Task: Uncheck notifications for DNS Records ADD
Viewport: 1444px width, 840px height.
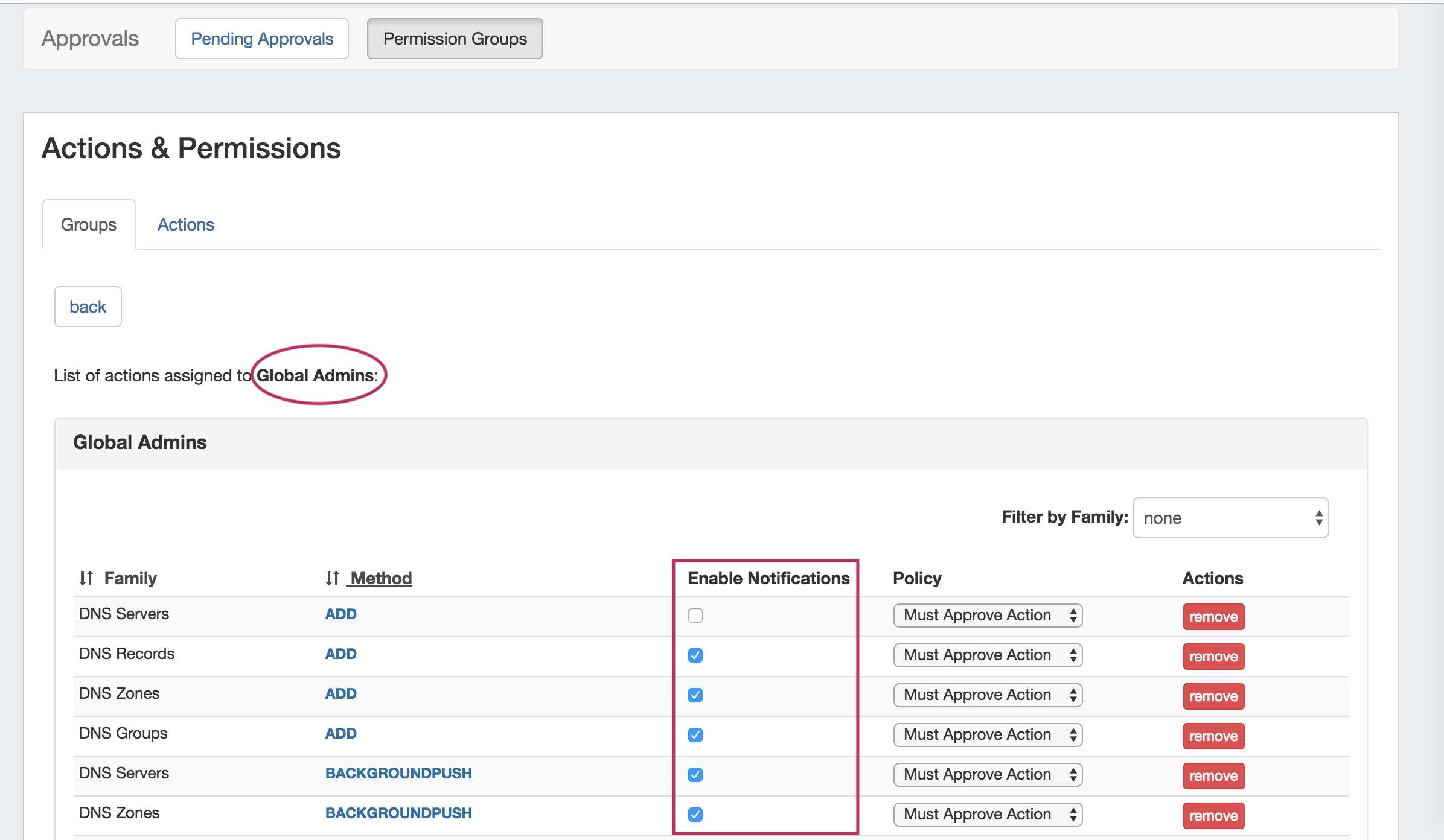Action: pos(695,655)
